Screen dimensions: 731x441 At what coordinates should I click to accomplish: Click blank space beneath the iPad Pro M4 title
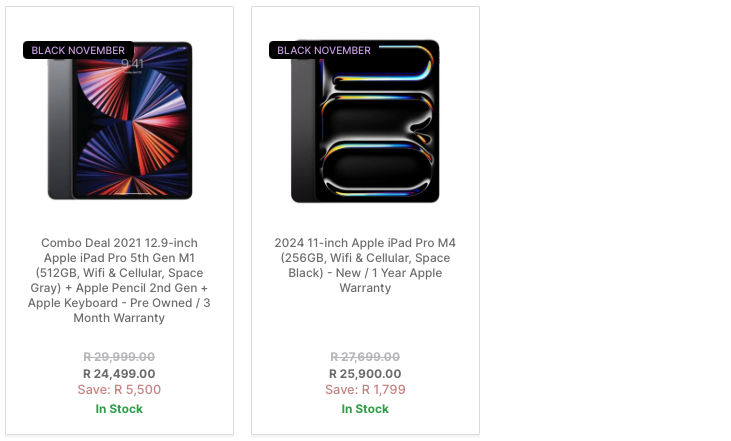365,322
